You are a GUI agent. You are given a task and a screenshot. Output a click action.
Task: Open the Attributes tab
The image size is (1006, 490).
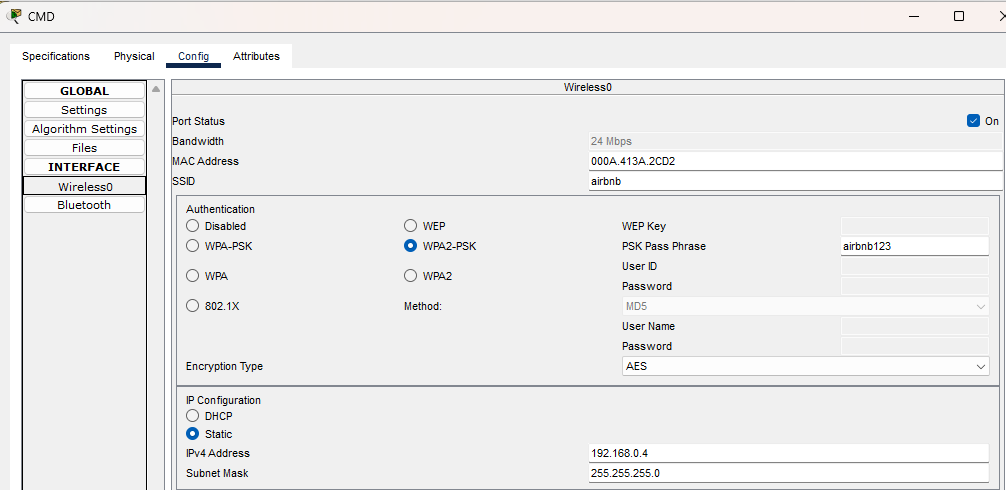256,57
